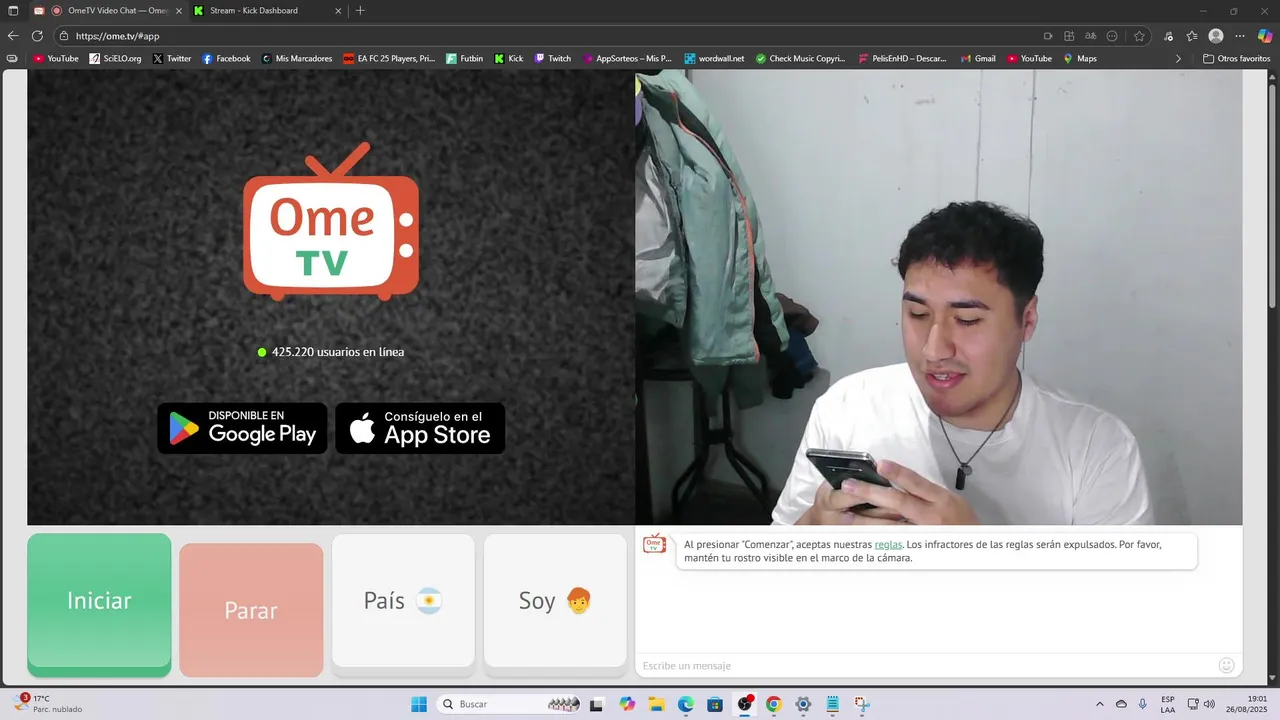1280x720 pixels.
Task: Click the OmeTV logo on the left panel
Action: [x=331, y=221]
